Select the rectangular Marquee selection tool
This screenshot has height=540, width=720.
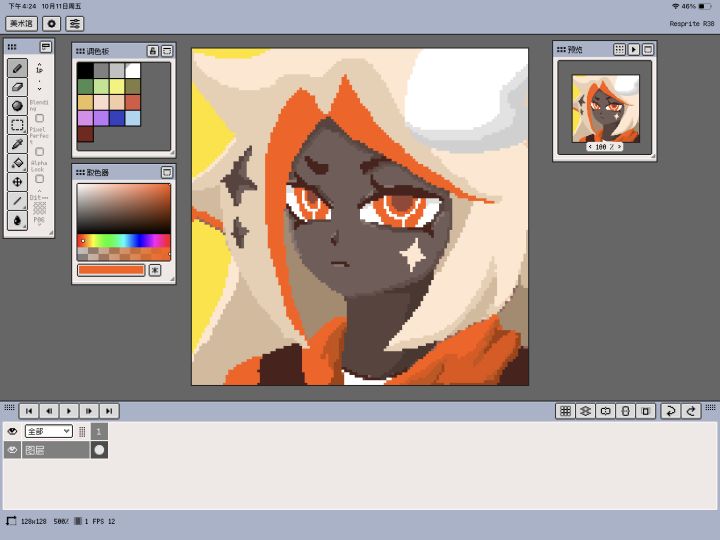coord(17,125)
